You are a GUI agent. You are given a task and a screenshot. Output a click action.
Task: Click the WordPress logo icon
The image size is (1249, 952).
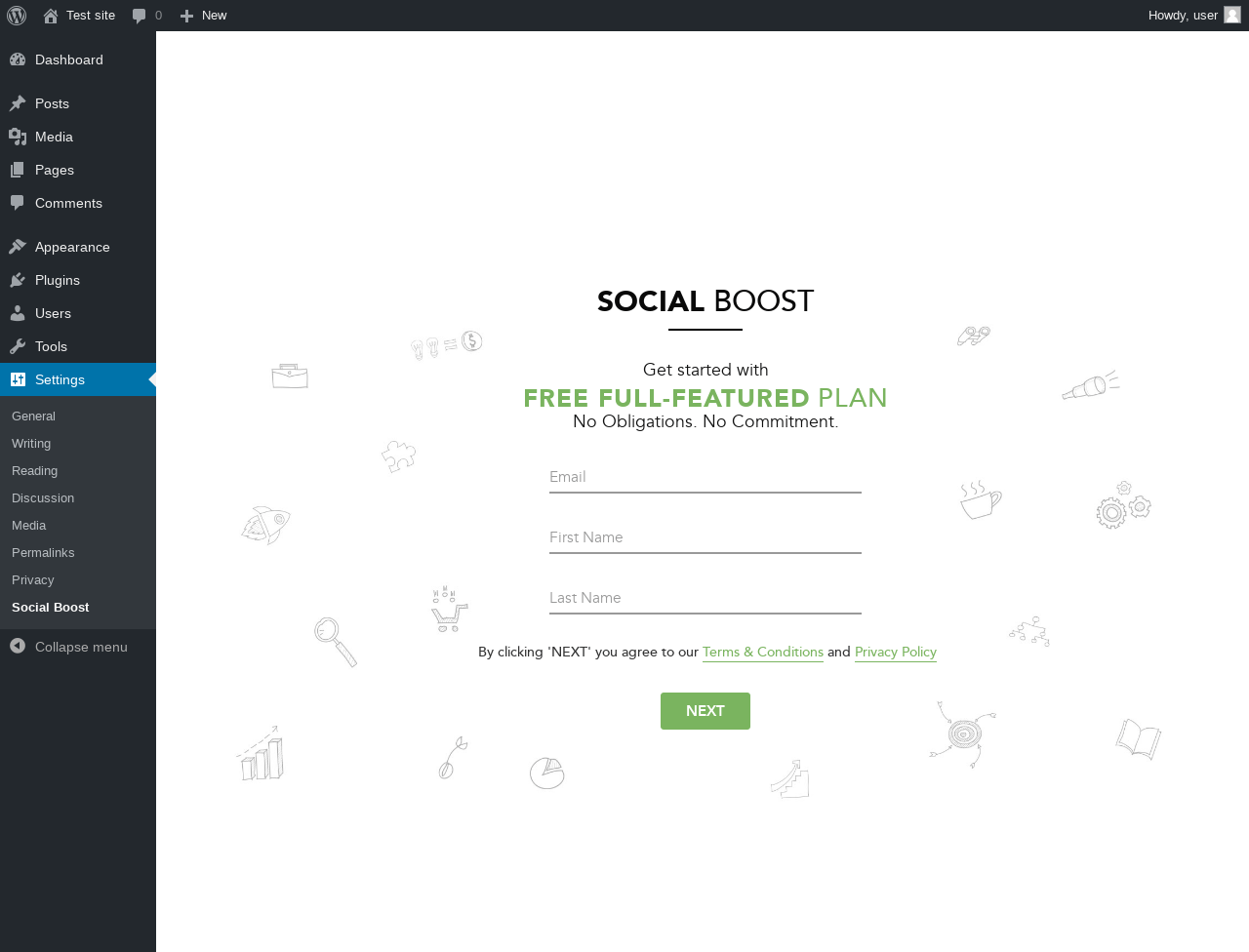17,16
